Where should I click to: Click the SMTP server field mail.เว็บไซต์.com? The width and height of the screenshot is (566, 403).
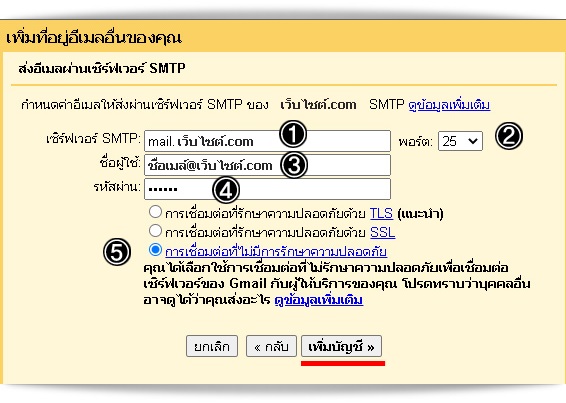267,141
